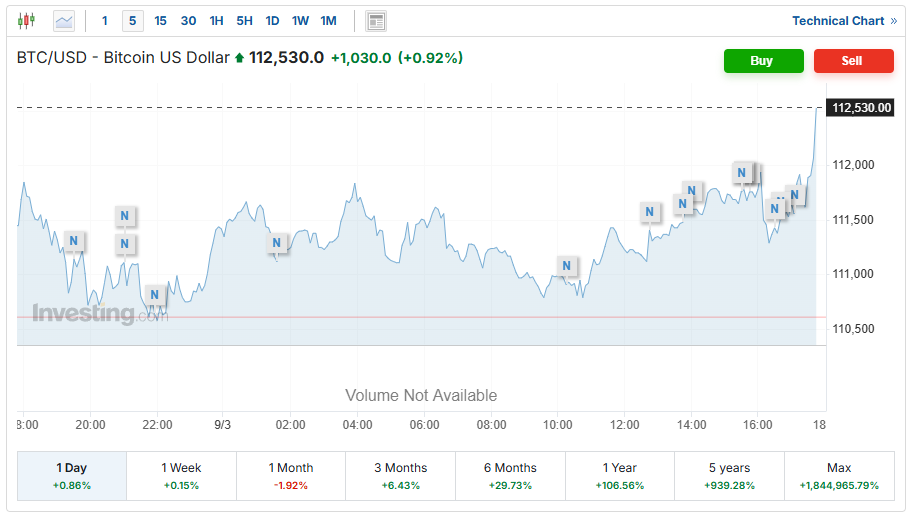The height and width of the screenshot is (522, 912).
Task: Select the 5 years range tab
Action: click(729, 475)
